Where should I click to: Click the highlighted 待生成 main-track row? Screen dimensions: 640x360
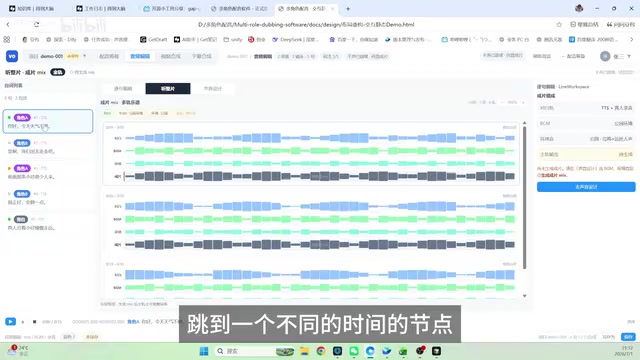[586, 154]
